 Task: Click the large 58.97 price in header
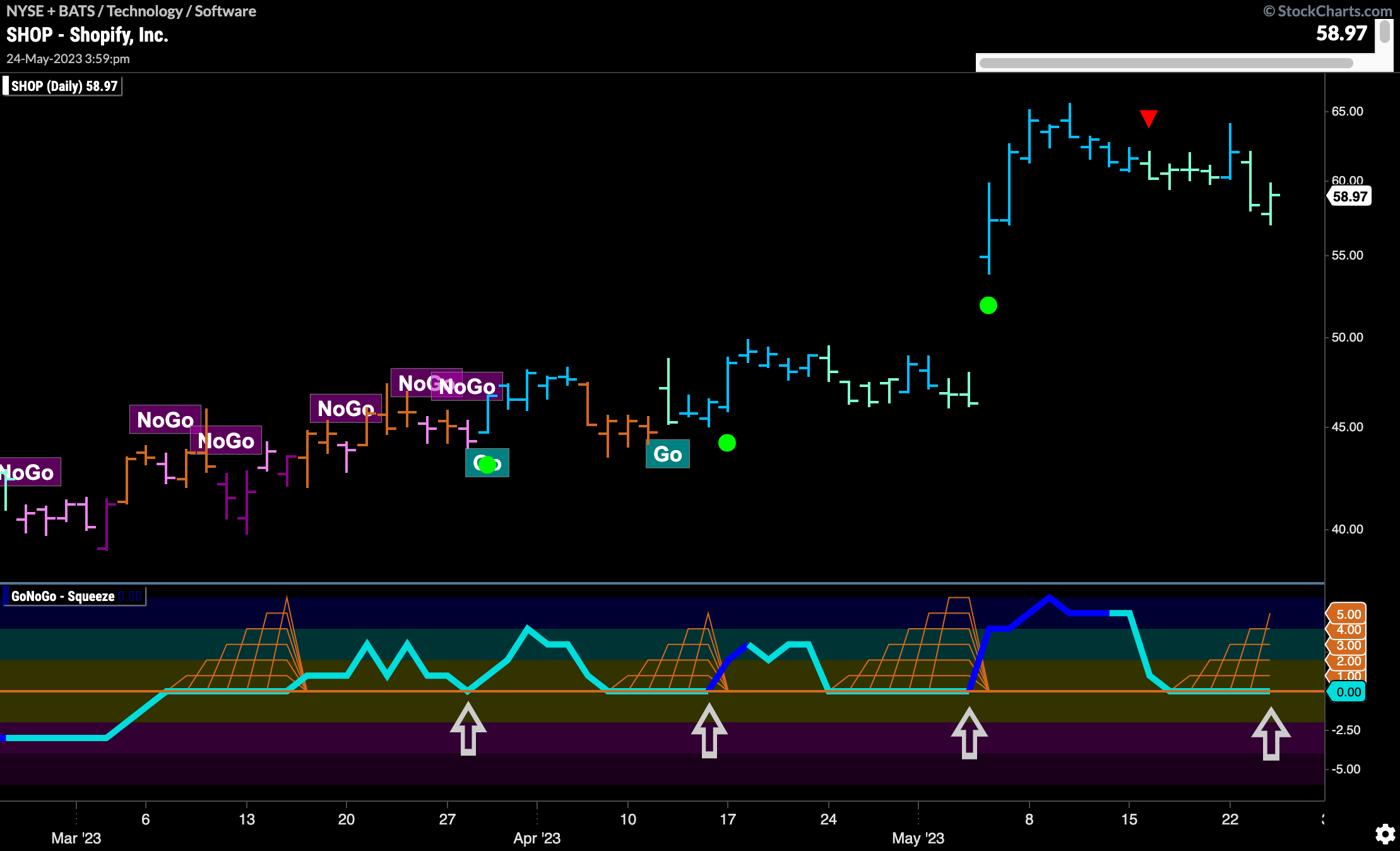(1341, 33)
